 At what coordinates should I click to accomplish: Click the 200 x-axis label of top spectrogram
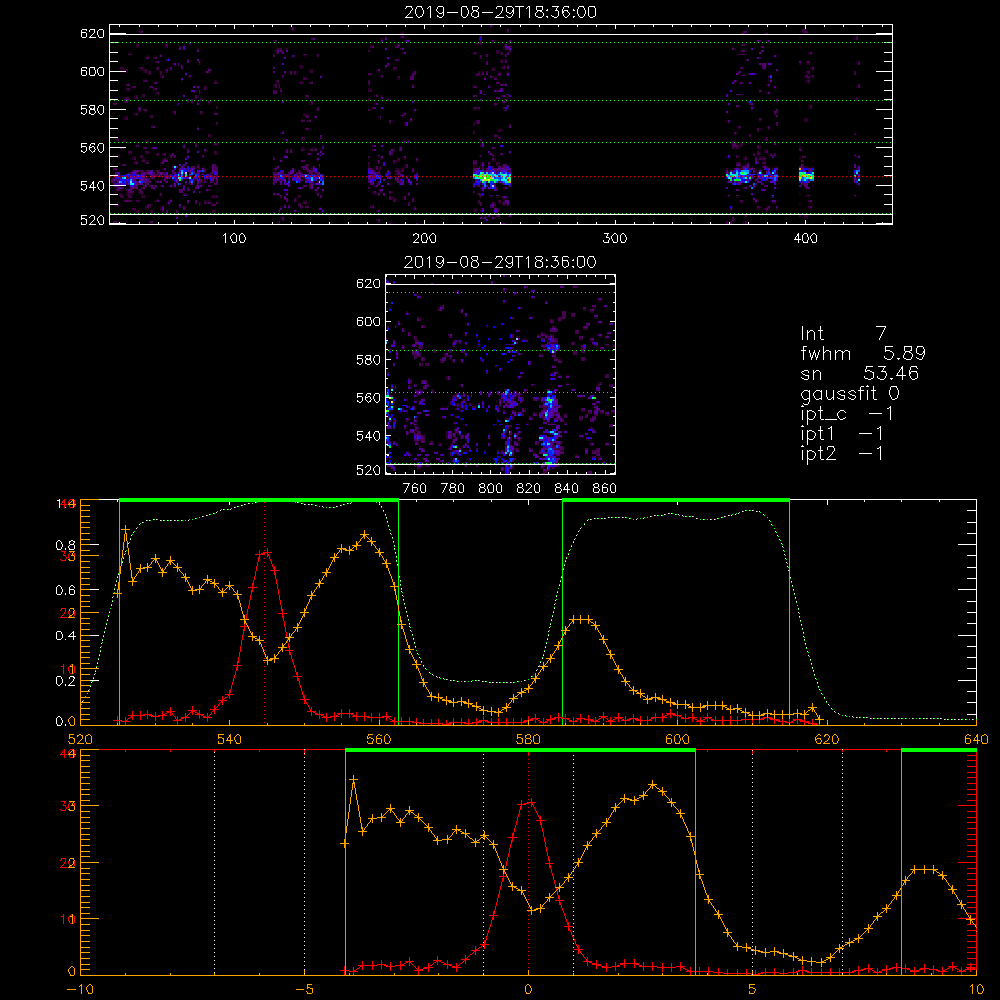pyautogui.click(x=424, y=239)
